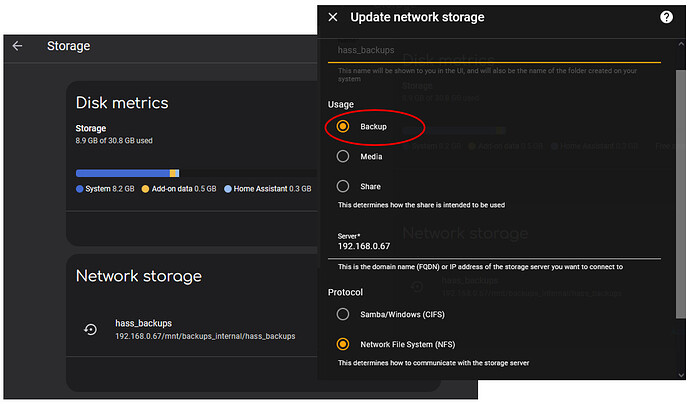The height and width of the screenshot is (404, 690).
Task: Click the hass_backups server path text
Action: [x=205, y=336]
